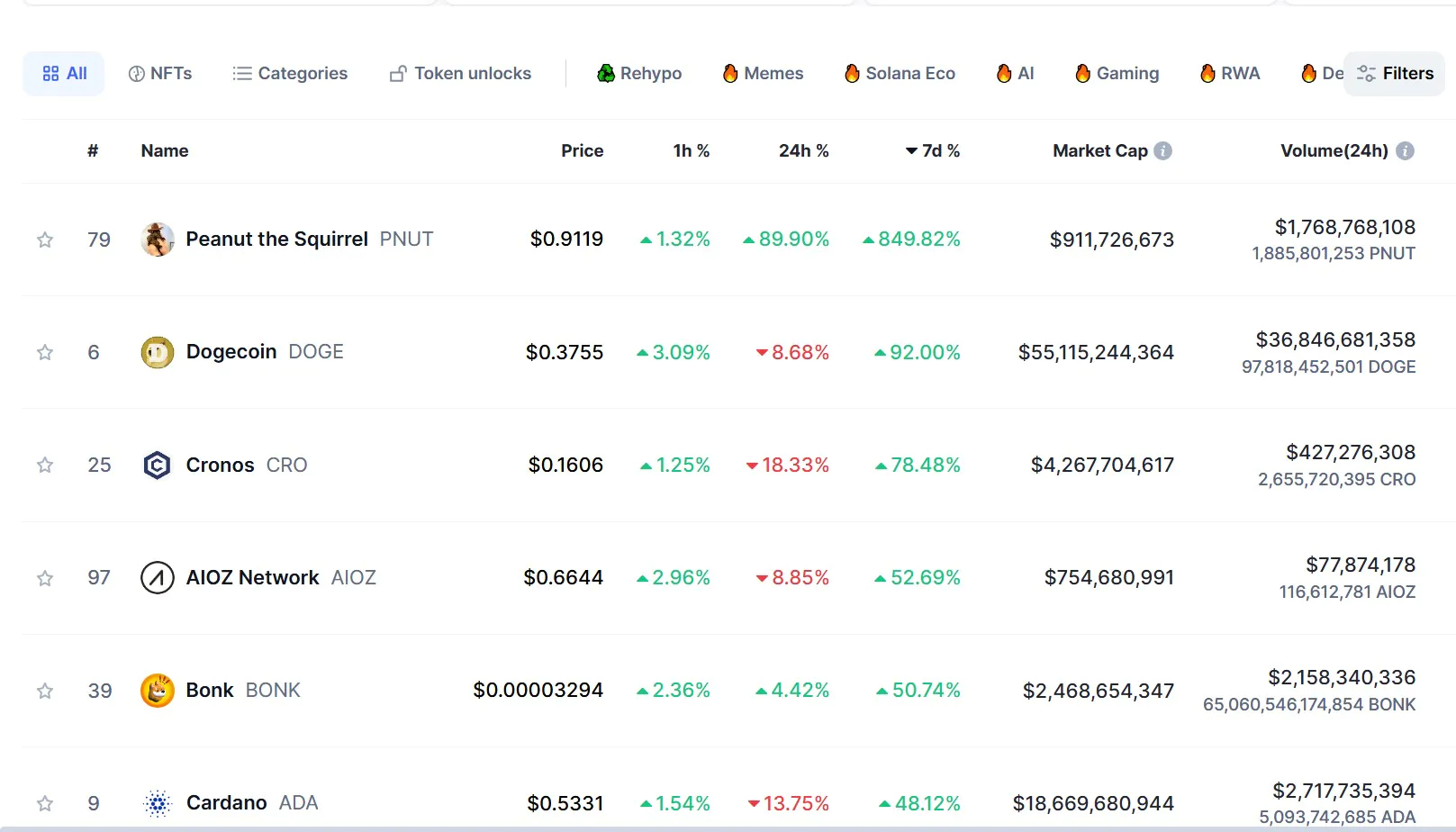
Task: Switch to the NFTs tab
Action: tap(160, 74)
